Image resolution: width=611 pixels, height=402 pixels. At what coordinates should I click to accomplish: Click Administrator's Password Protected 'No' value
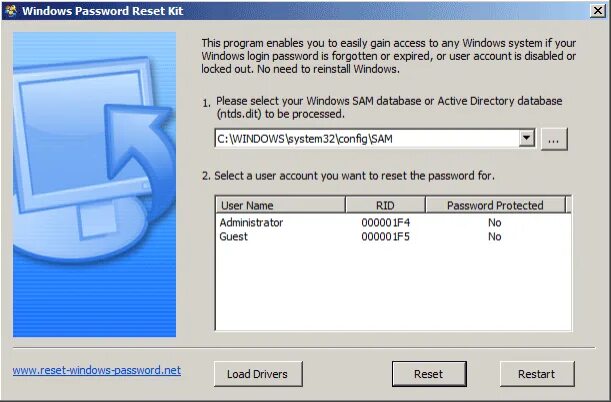coord(494,222)
